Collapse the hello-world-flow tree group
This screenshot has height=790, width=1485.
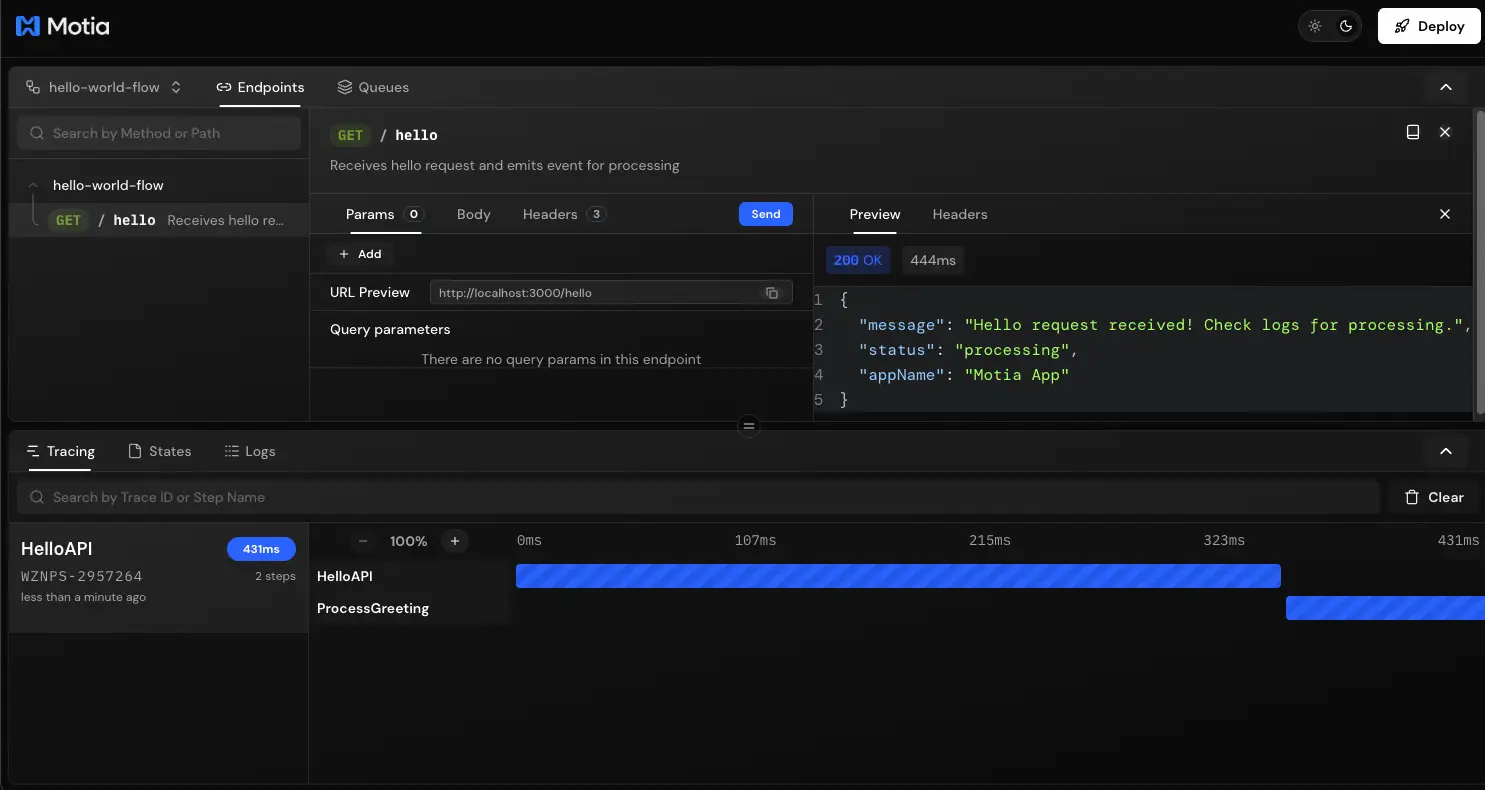(x=33, y=185)
